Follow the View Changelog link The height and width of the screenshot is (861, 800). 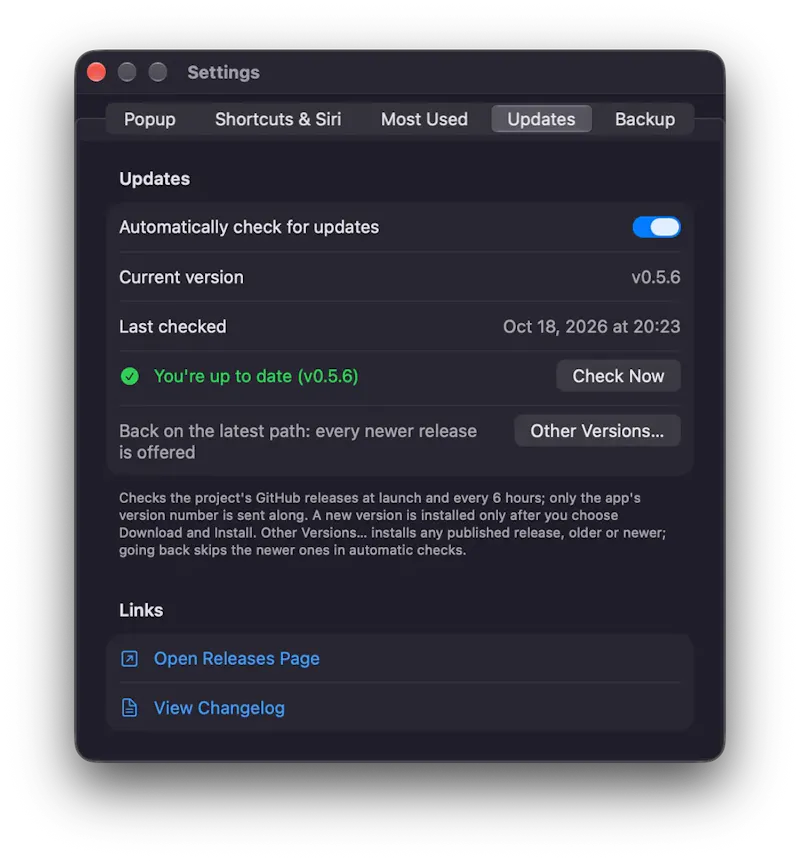coord(219,708)
